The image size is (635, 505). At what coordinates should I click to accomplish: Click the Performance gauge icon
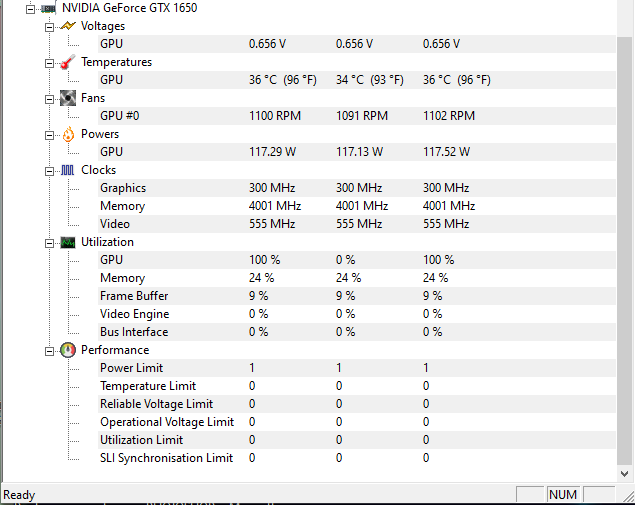pos(68,350)
